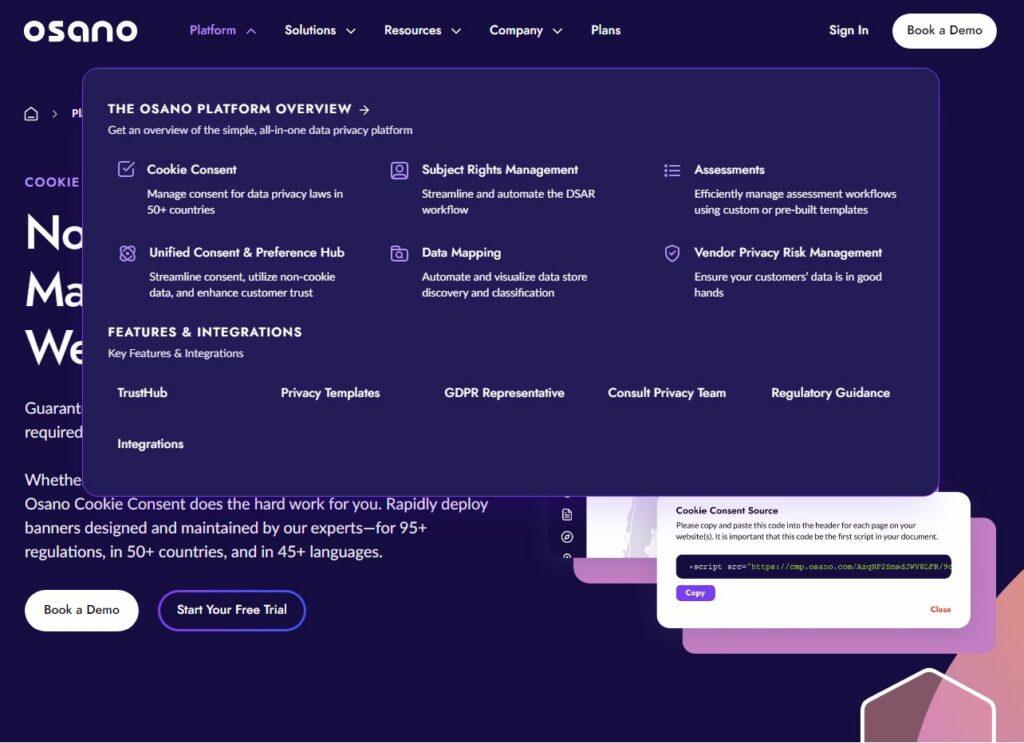Click 'Ensure your customers' data' description
Viewport: 1024px width, 743px height.
(x=788, y=285)
